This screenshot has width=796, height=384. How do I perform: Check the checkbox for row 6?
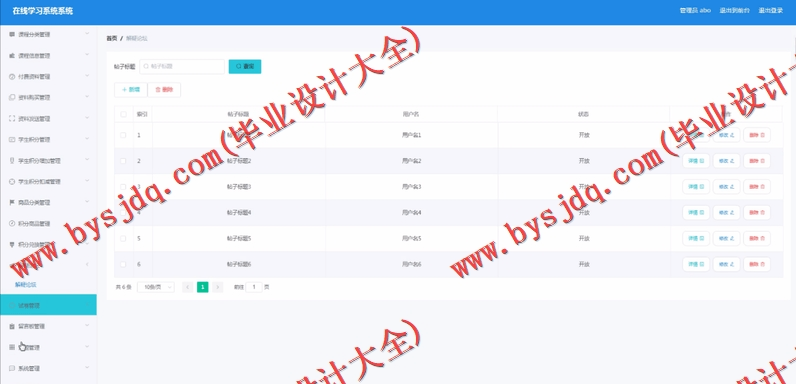[123, 264]
